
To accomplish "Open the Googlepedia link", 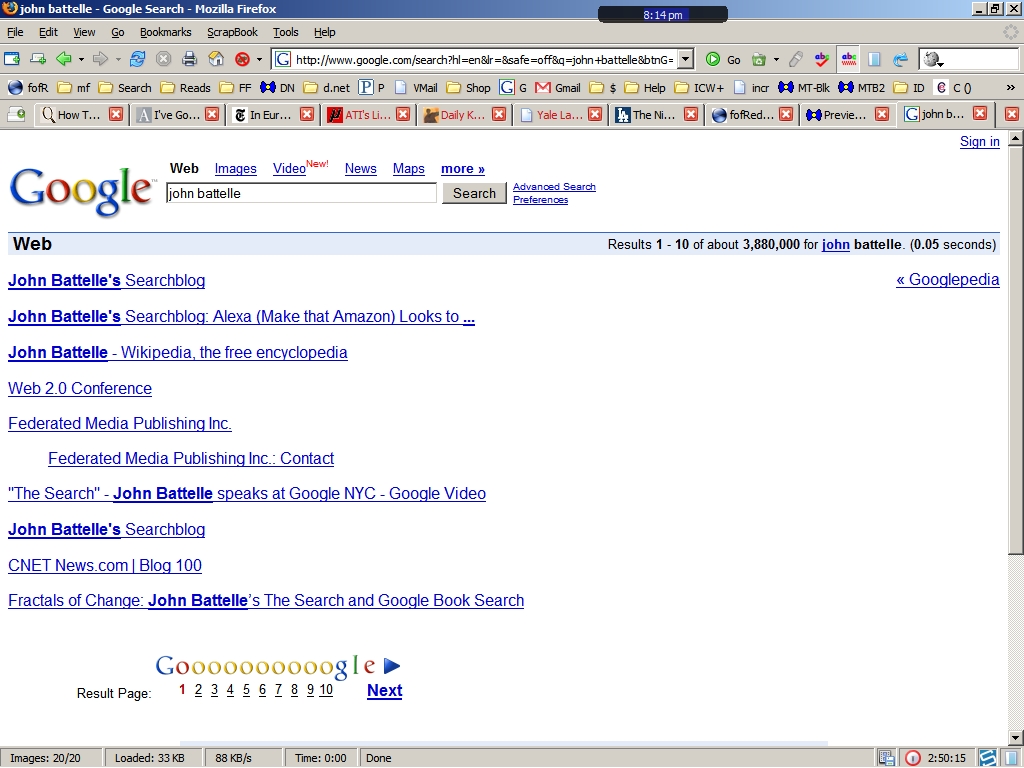I will click(948, 280).
